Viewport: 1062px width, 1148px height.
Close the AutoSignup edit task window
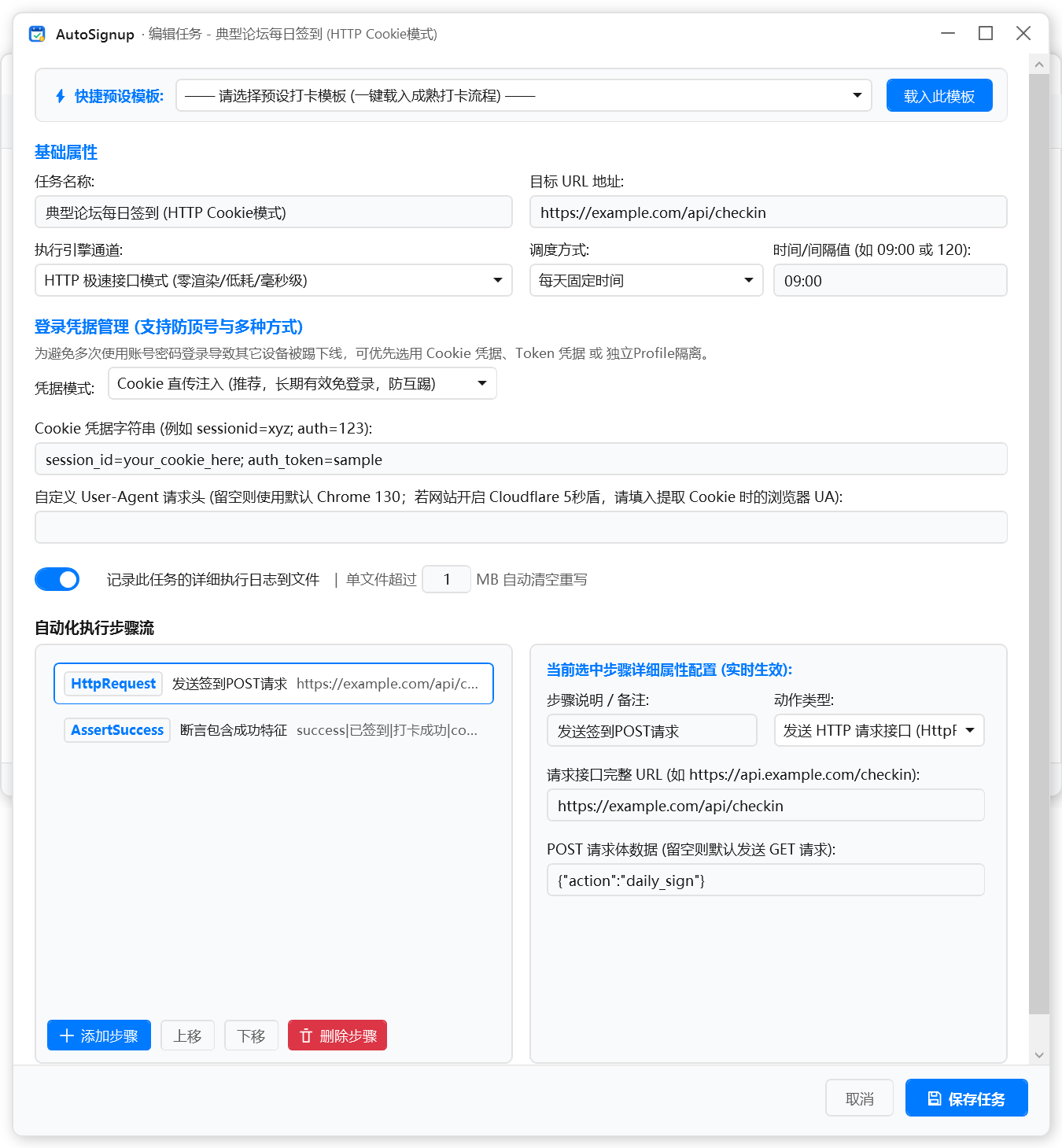pyautogui.click(x=1023, y=33)
